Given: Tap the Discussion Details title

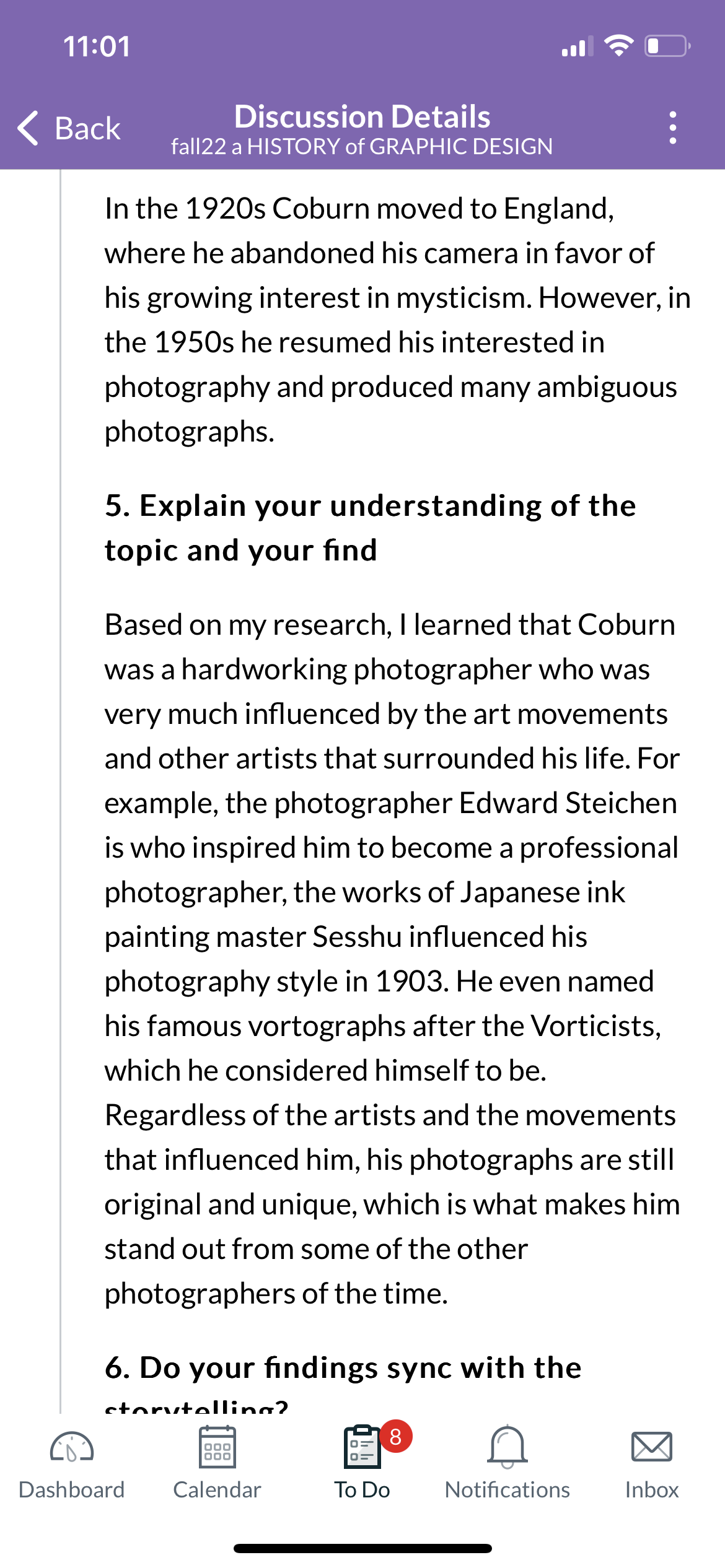Looking at the screenshot, I should (x=362, y=116).
